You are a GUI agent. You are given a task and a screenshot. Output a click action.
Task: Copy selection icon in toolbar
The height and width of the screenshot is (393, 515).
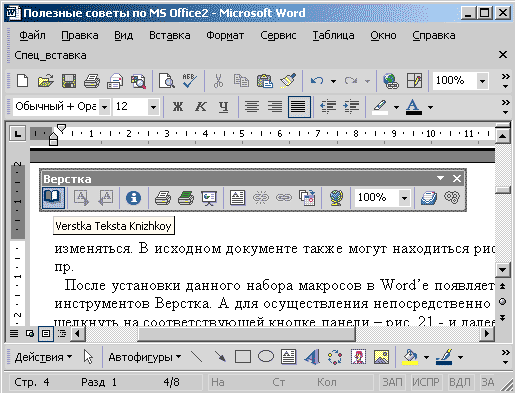[x=241, y=81]
